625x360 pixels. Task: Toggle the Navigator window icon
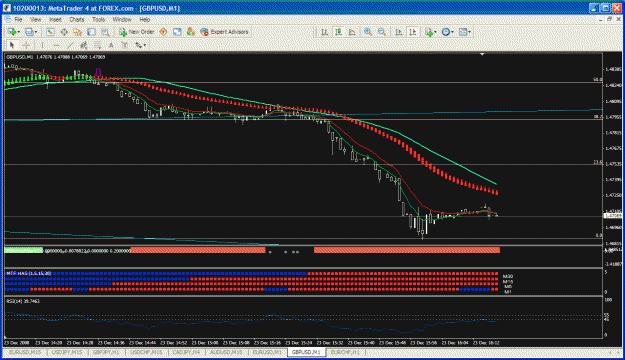click(x=77, y=32)
